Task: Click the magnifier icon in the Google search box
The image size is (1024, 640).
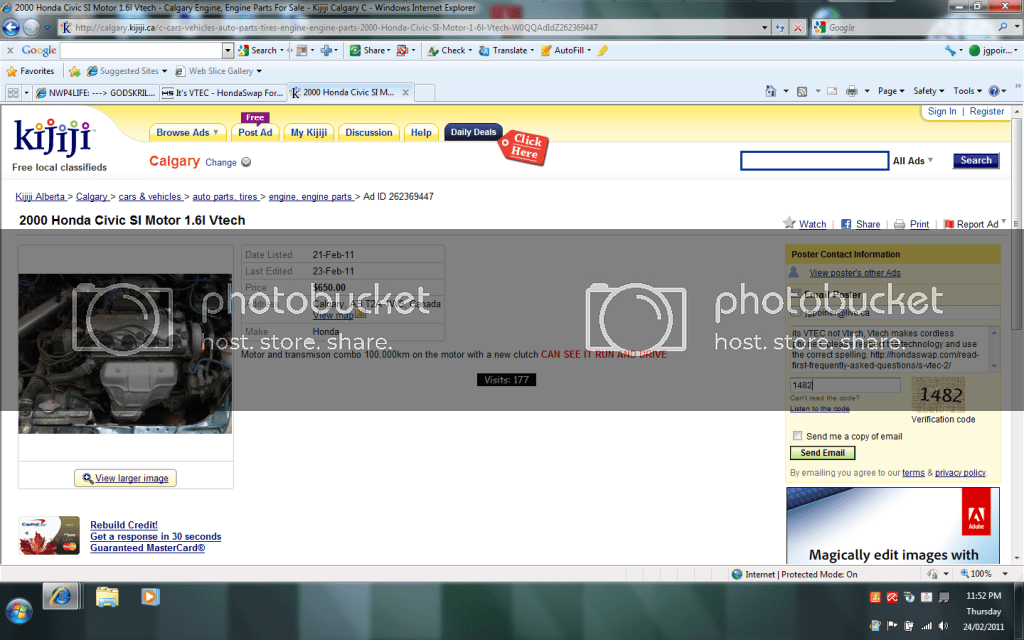Action: [1002, 27]
